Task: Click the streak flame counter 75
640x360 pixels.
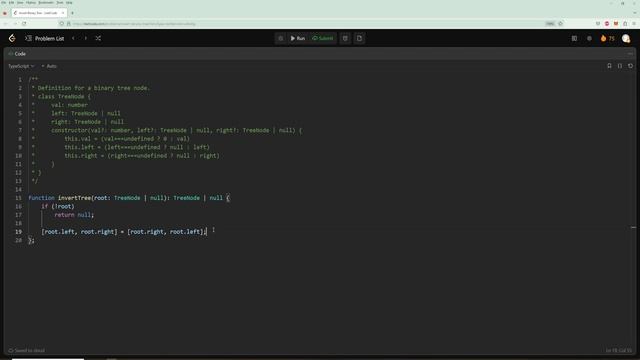Action: (607, 38)
